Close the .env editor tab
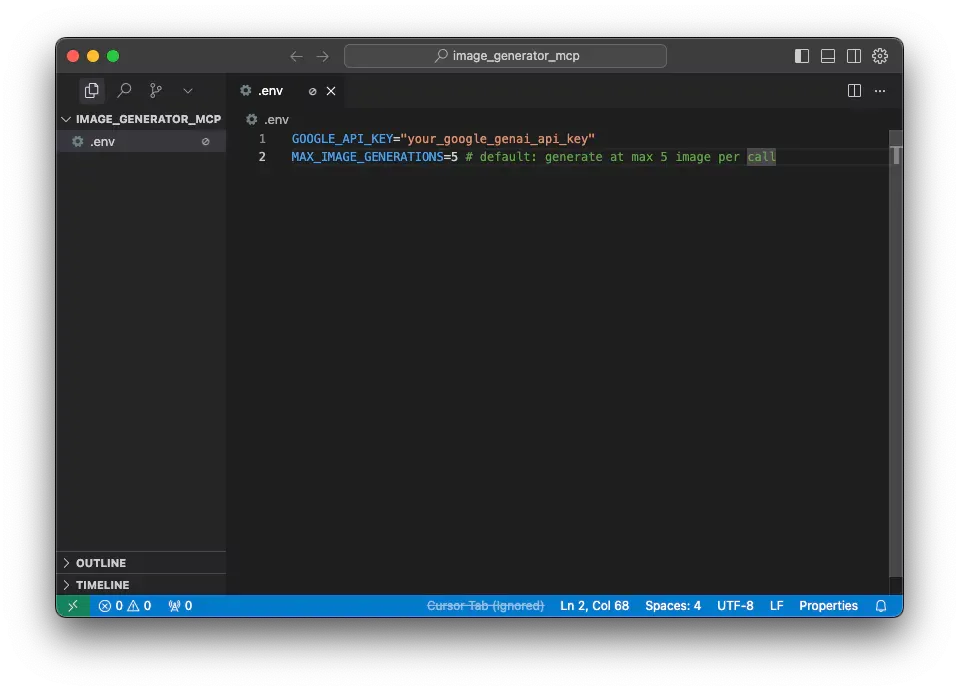959x691 pixels. tap(331, 91)
